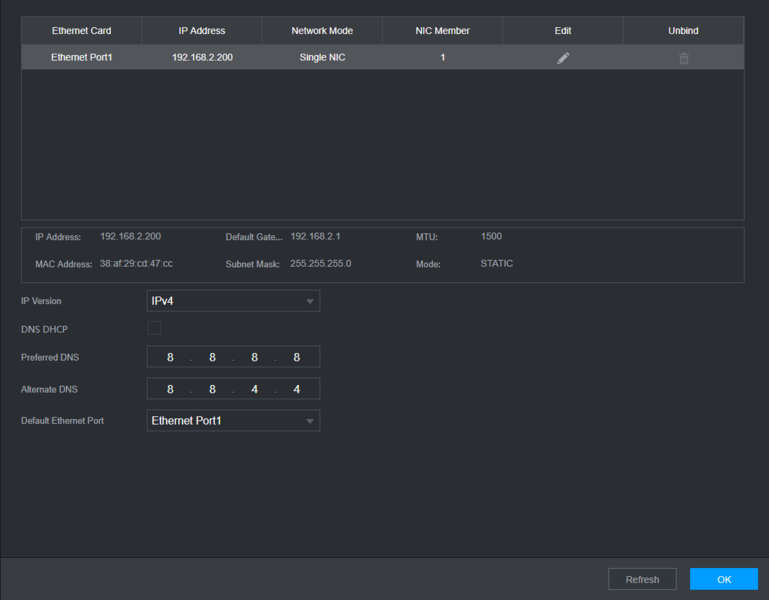Open the Default Ethernet Port dropdown
Viewport: 769px width, 600px height.
pos(233,420)
